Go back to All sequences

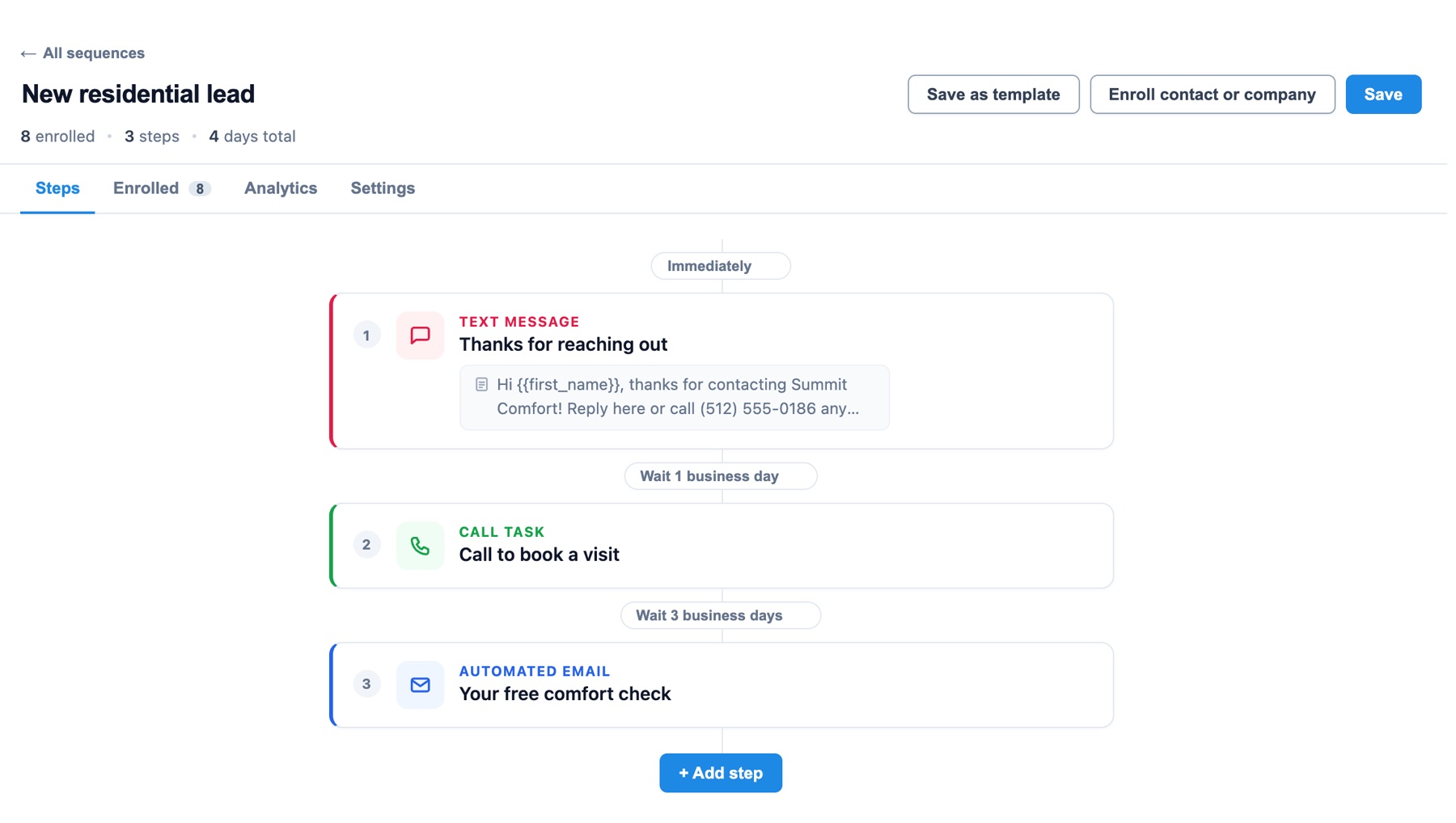coord(83,53)
